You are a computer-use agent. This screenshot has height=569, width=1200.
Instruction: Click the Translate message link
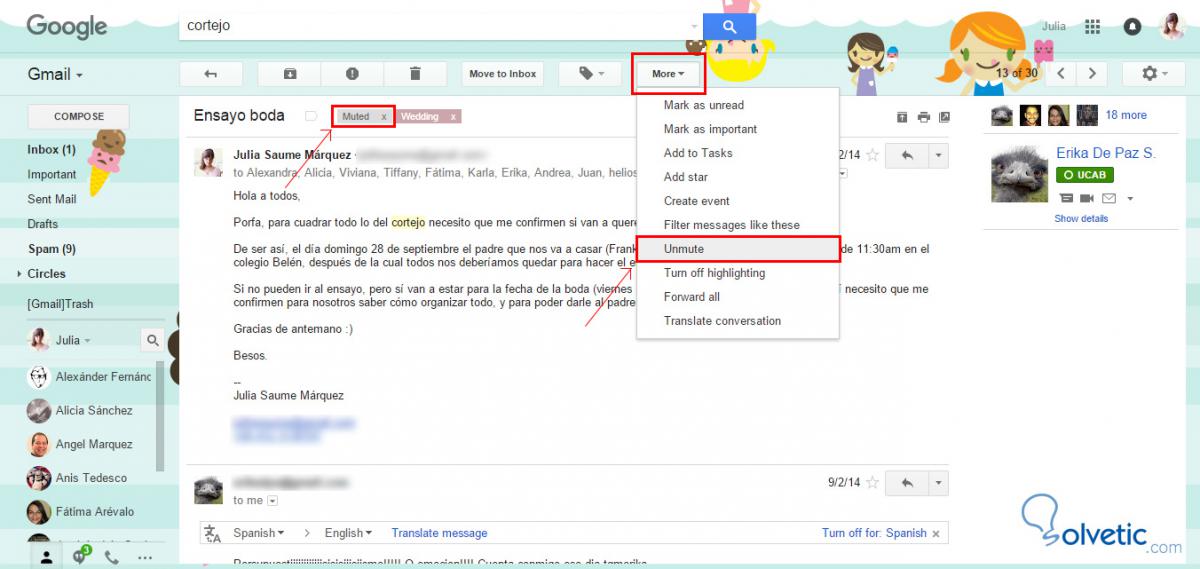[x=439, y=533]
